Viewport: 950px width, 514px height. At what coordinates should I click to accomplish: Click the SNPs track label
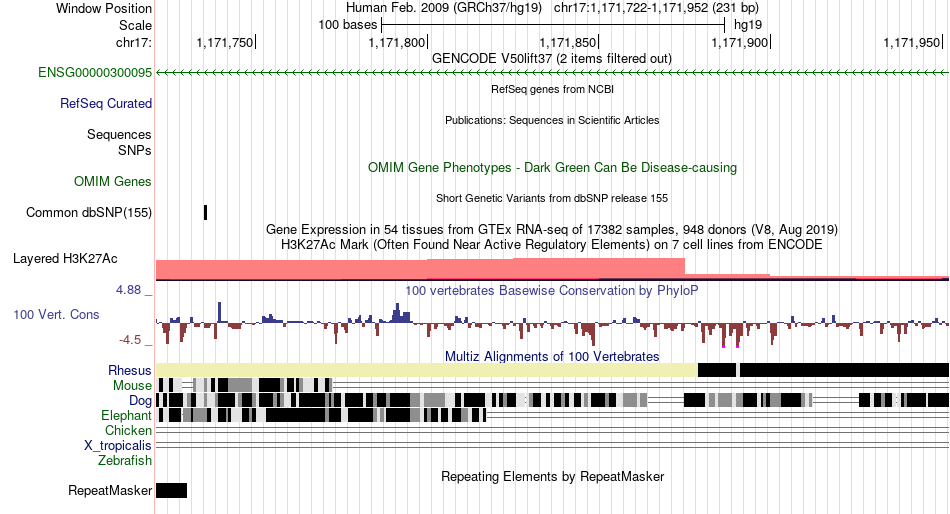(135, 150)
